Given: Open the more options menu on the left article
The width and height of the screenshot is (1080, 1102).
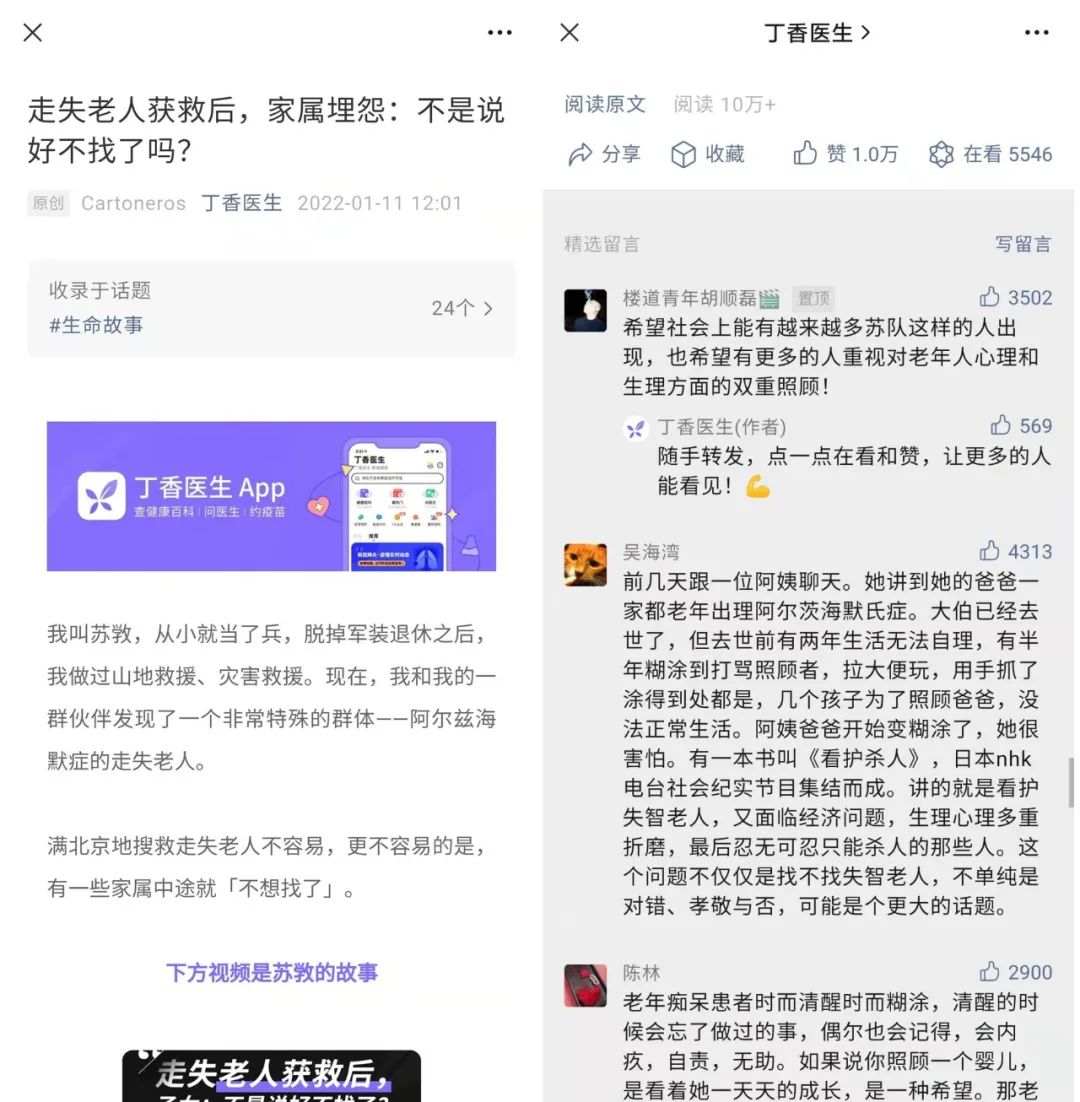Looking at the screenshot, I should (500, 32).
